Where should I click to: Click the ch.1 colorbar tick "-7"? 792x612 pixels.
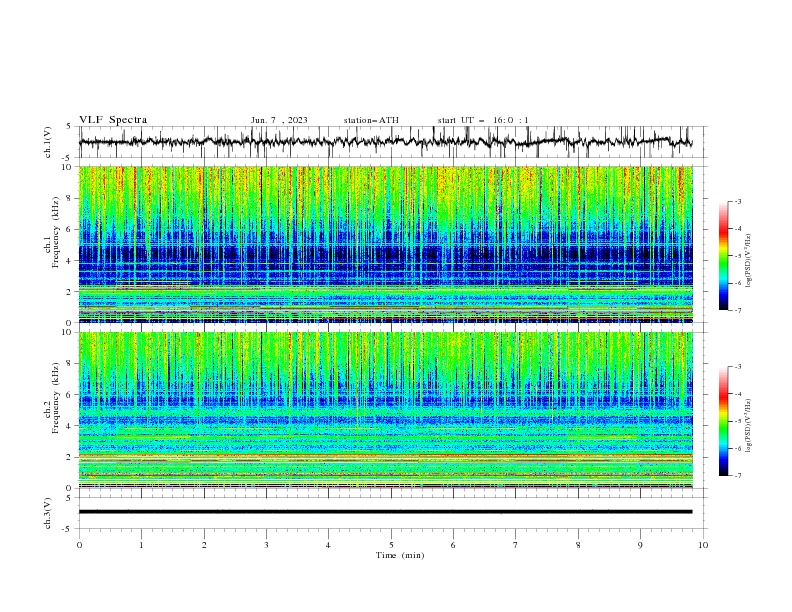[x=738, y=310]
